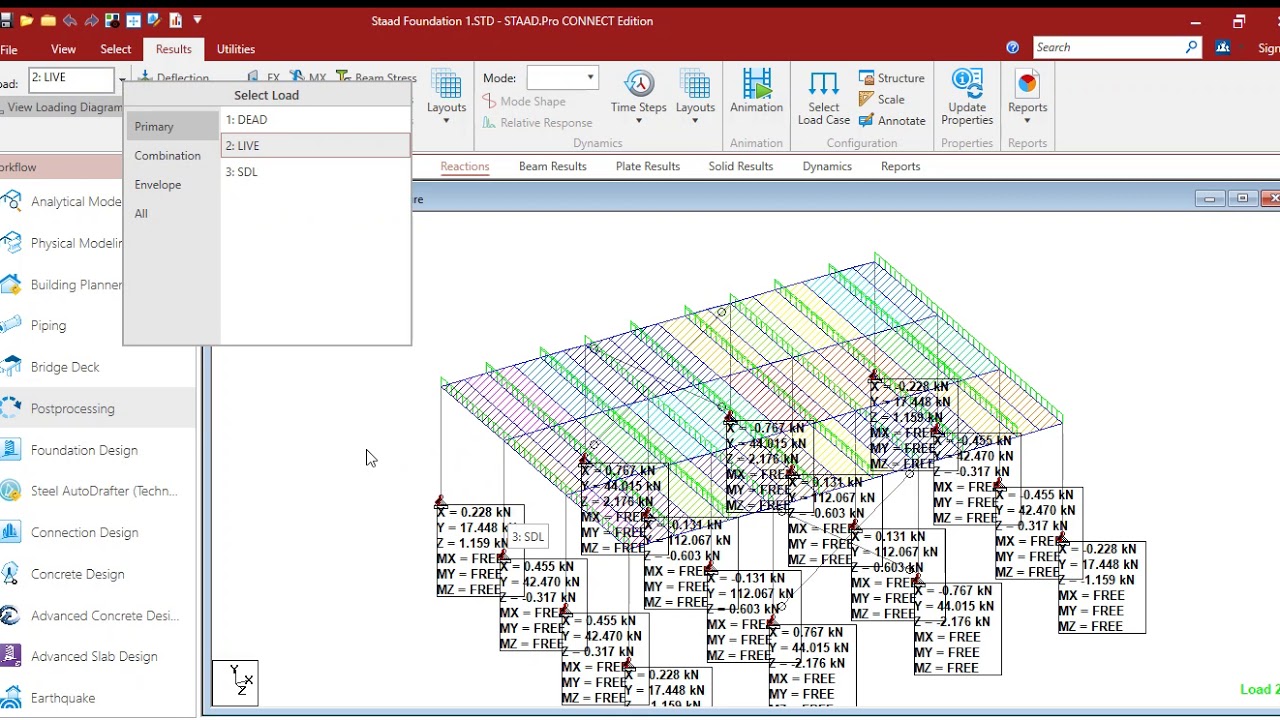1280x720 pixels.
Task: Open the Piping workflow
Action: (98, 325)
